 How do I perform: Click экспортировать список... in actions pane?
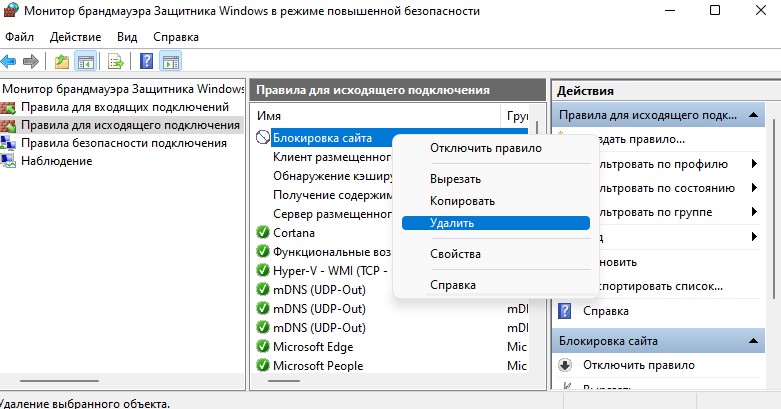coord(661,286)
